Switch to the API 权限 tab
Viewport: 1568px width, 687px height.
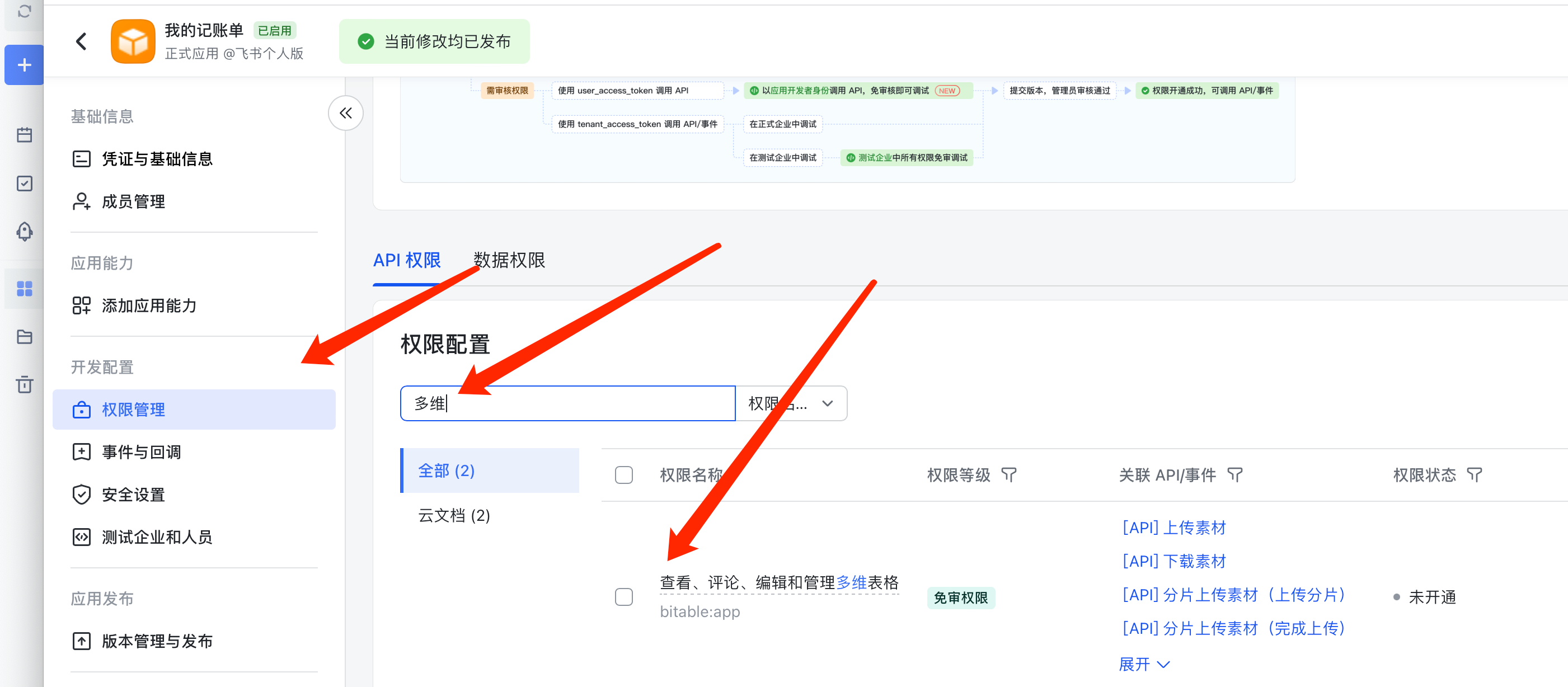(x=407, y=261)
